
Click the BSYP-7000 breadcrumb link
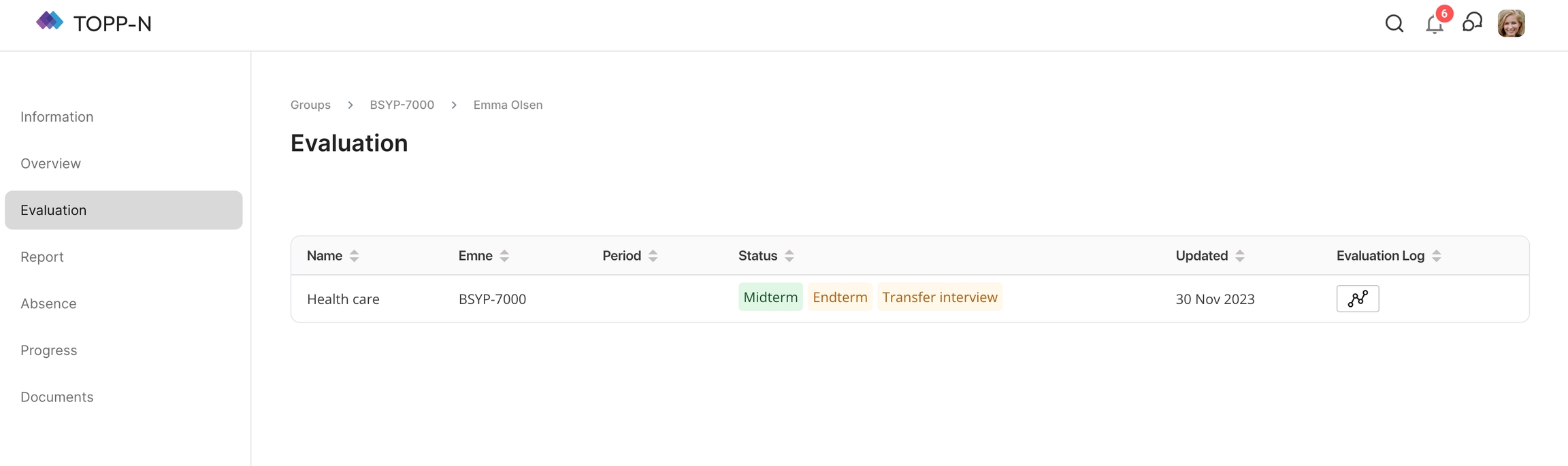pyautogui.click(x=402, y=105)
